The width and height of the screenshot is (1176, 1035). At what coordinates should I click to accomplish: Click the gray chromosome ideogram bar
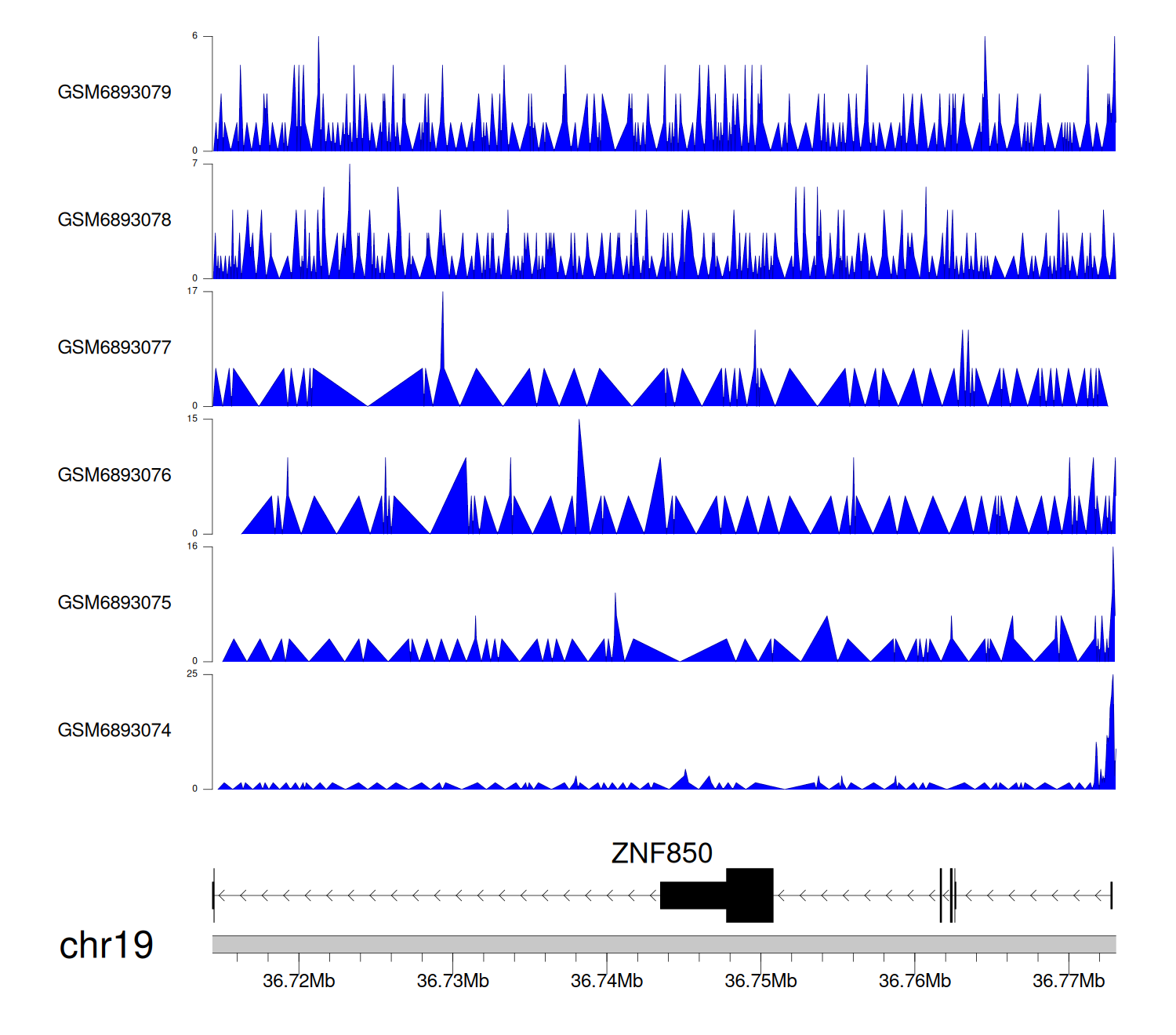[x=663, y=944]
